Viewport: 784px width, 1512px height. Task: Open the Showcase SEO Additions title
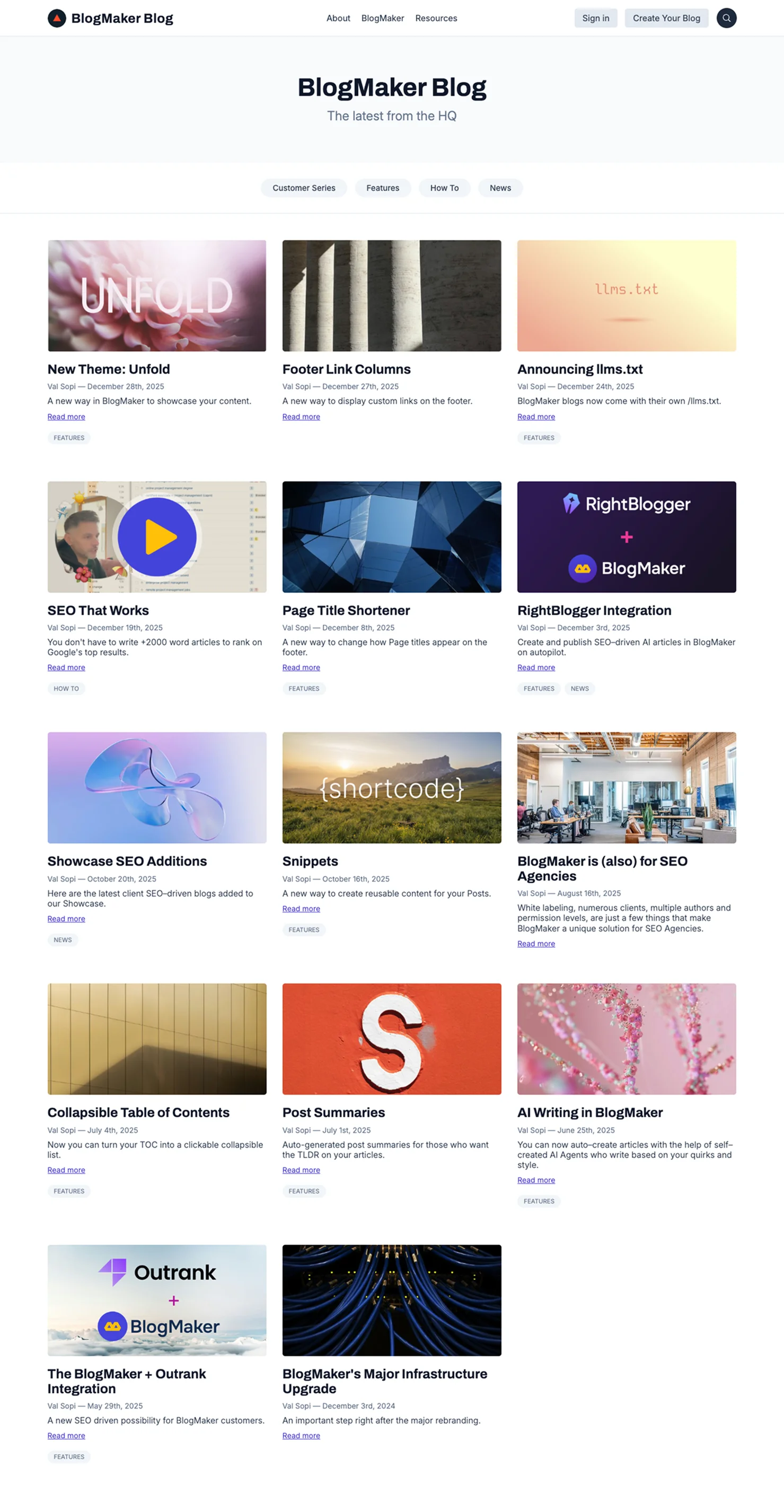[x=127, y=861]
